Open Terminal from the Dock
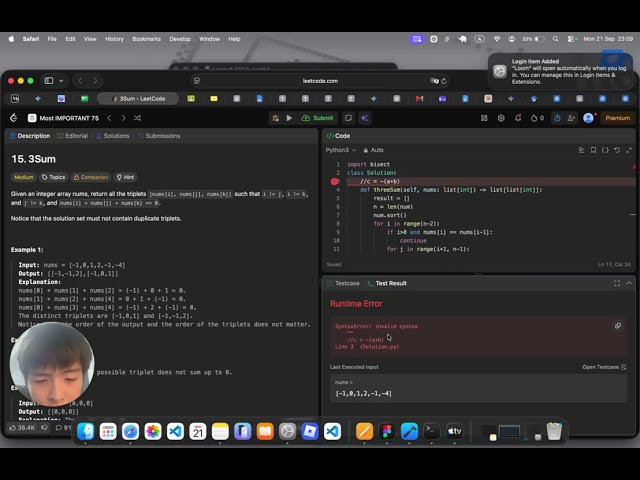640x480 pixels. pos(432,431)
